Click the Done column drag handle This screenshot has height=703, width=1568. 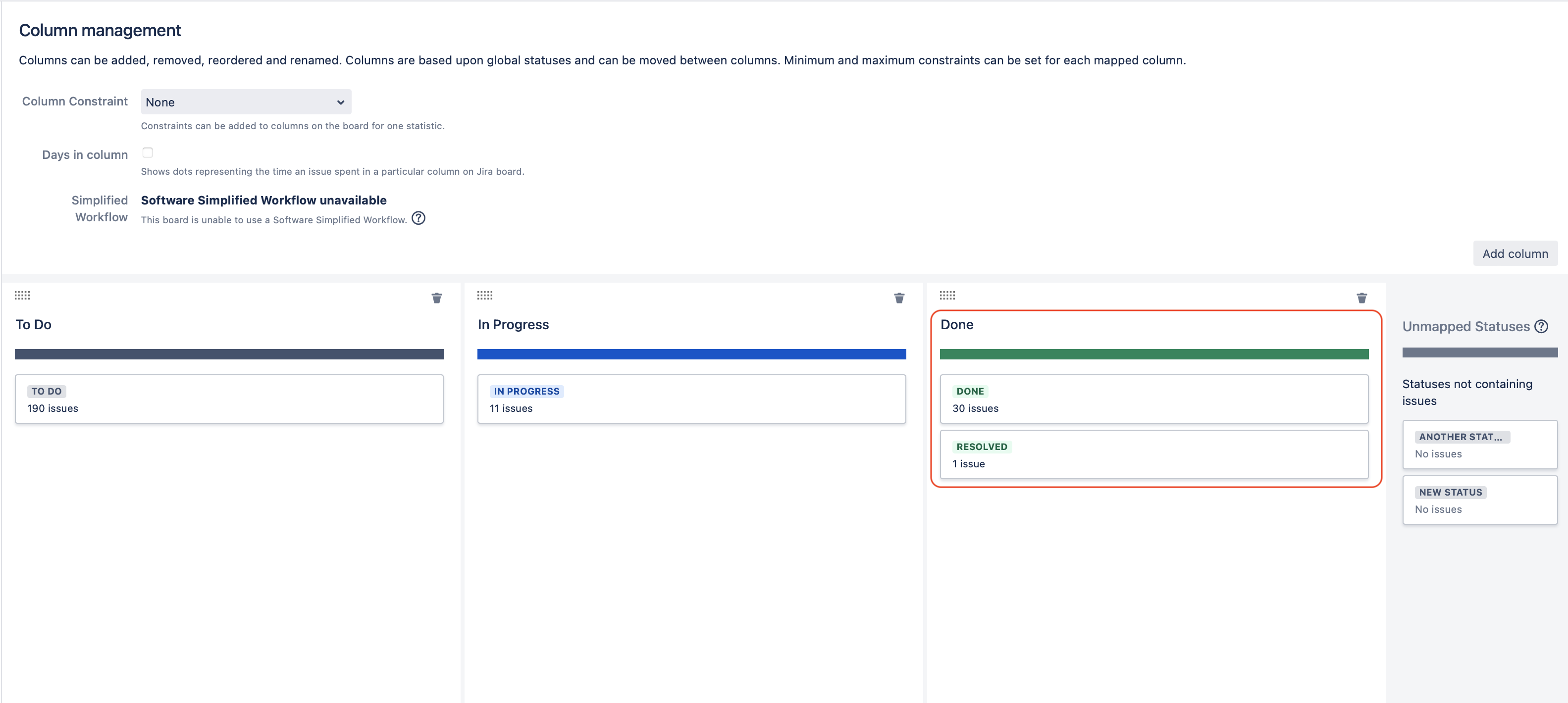tap(947, 295)
